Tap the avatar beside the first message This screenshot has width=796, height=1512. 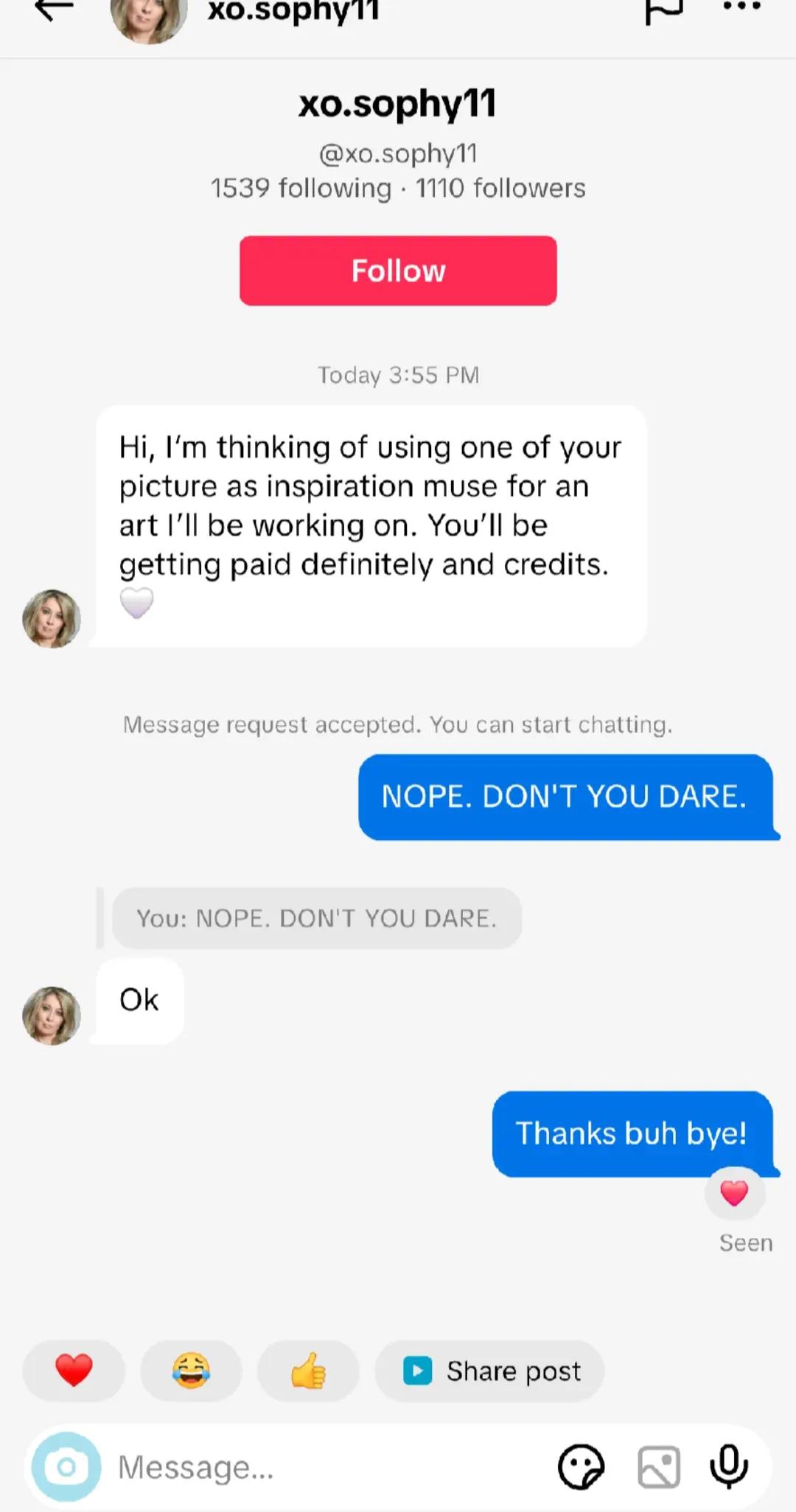point(52,618)
